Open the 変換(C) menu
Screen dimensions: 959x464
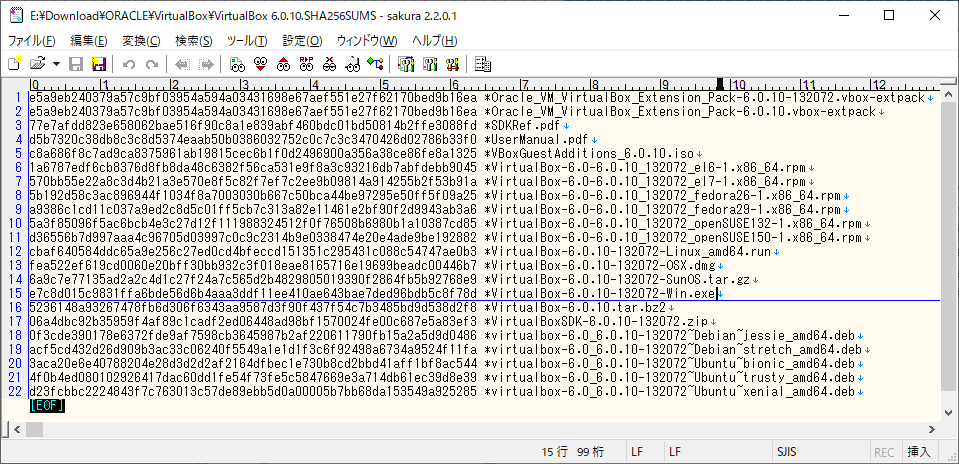pos(141,41)
